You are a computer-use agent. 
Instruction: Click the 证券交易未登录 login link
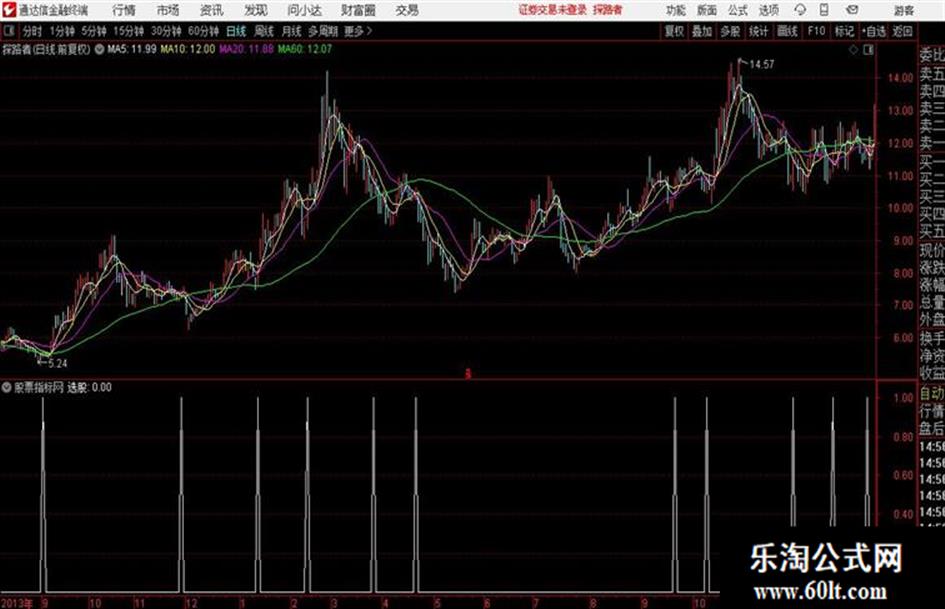coord(553,10)
